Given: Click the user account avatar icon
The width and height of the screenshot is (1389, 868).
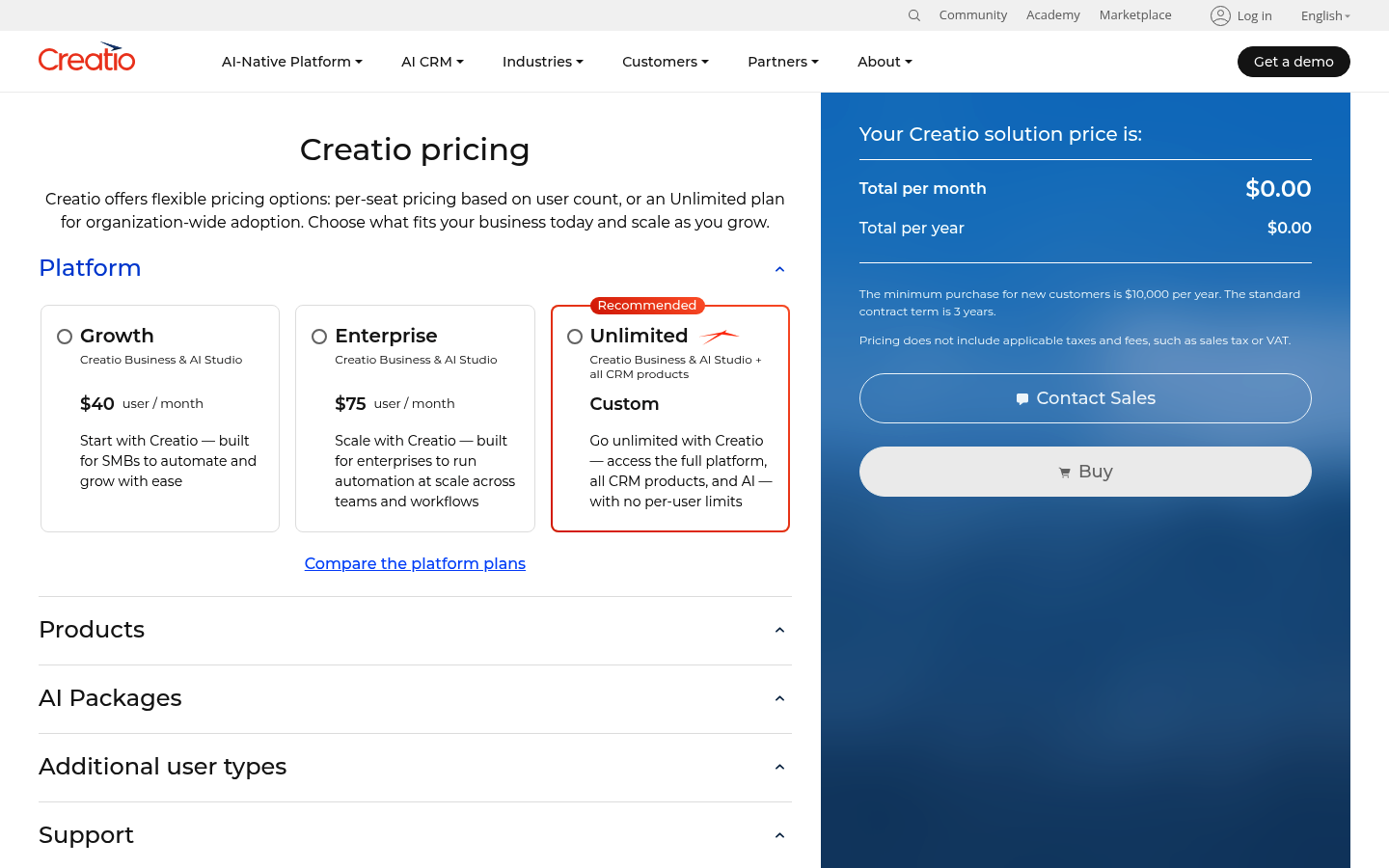Looking at the screenshot, I should click(x=1220, y=15).
